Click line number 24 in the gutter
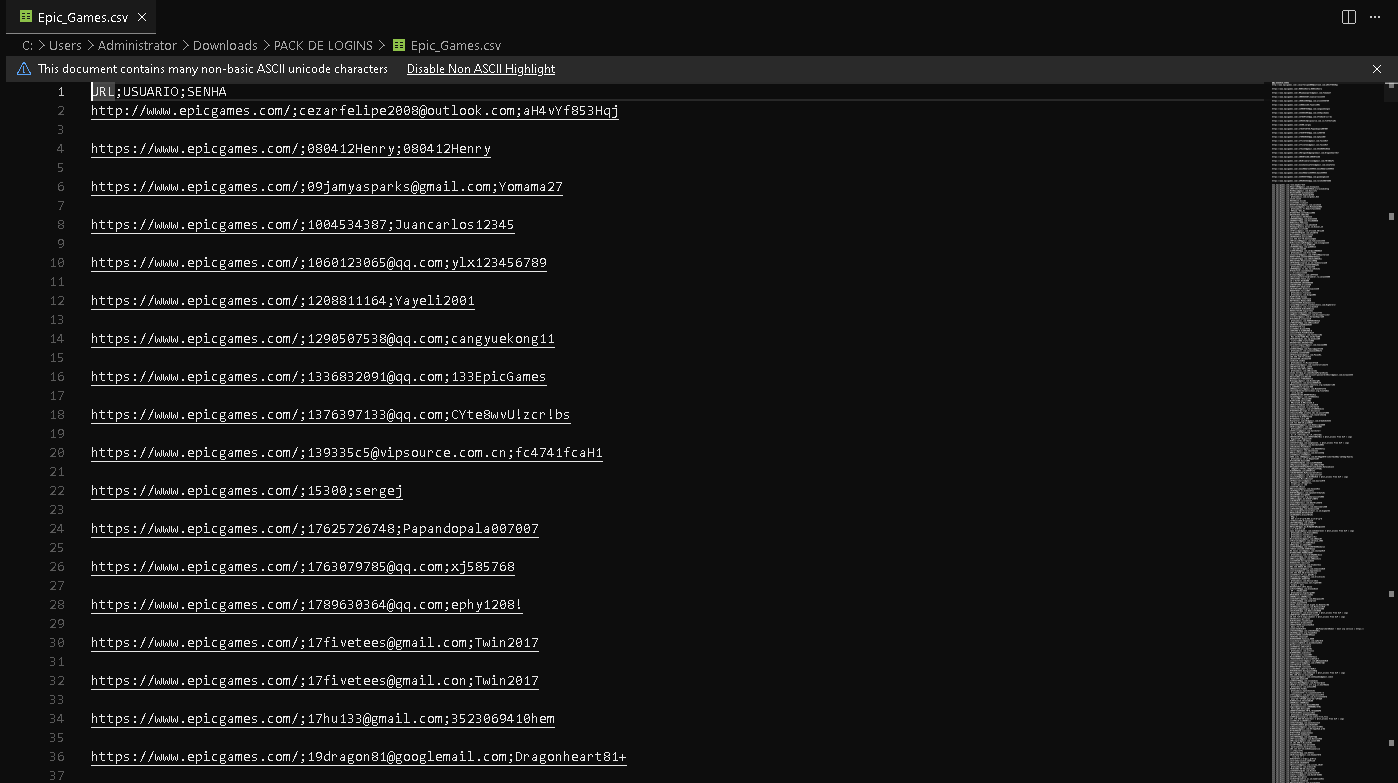The width and height of the screenshot is (1398, 783). coord(57,529)
